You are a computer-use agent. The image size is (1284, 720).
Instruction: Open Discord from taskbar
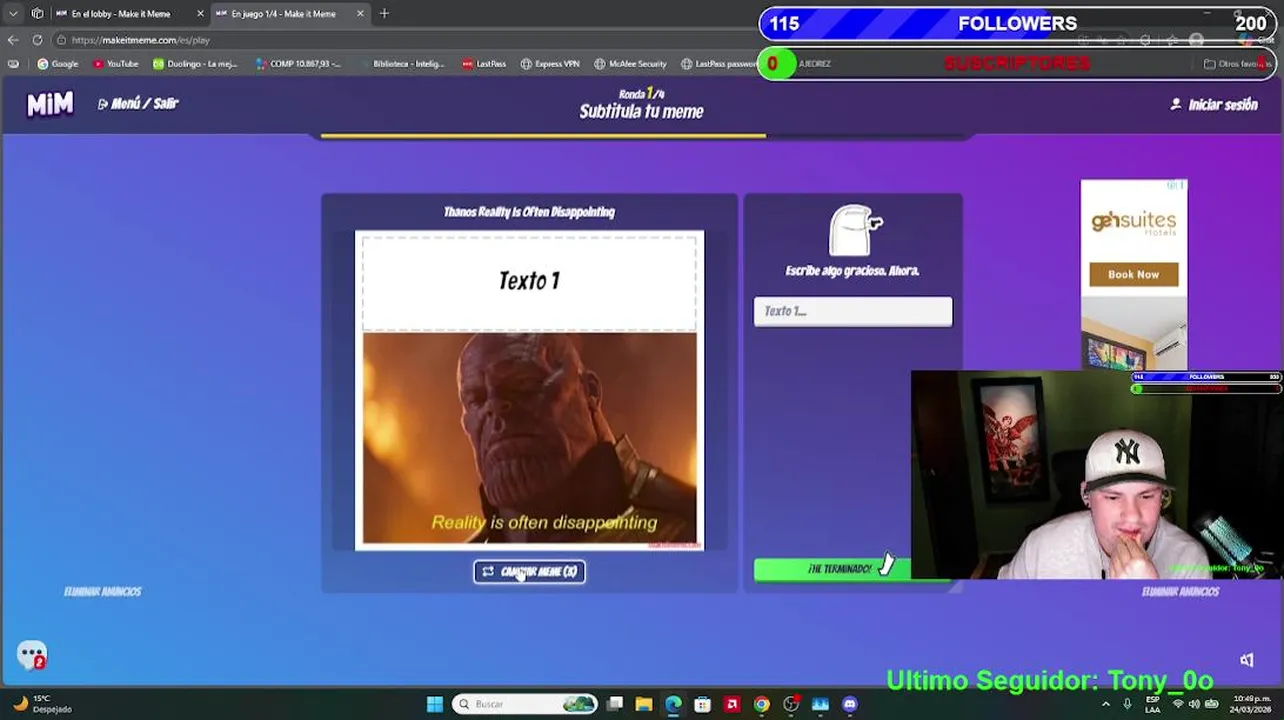tap(850, 704)
